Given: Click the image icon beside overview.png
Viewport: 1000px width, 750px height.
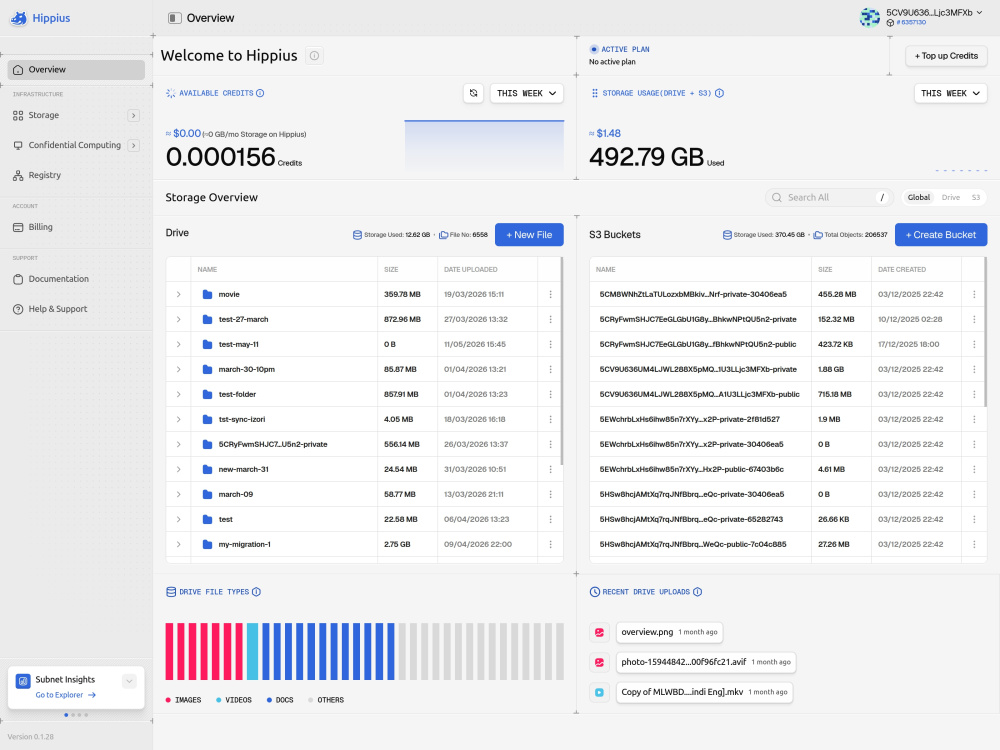Looking at the screenshot, I should 599,632.
